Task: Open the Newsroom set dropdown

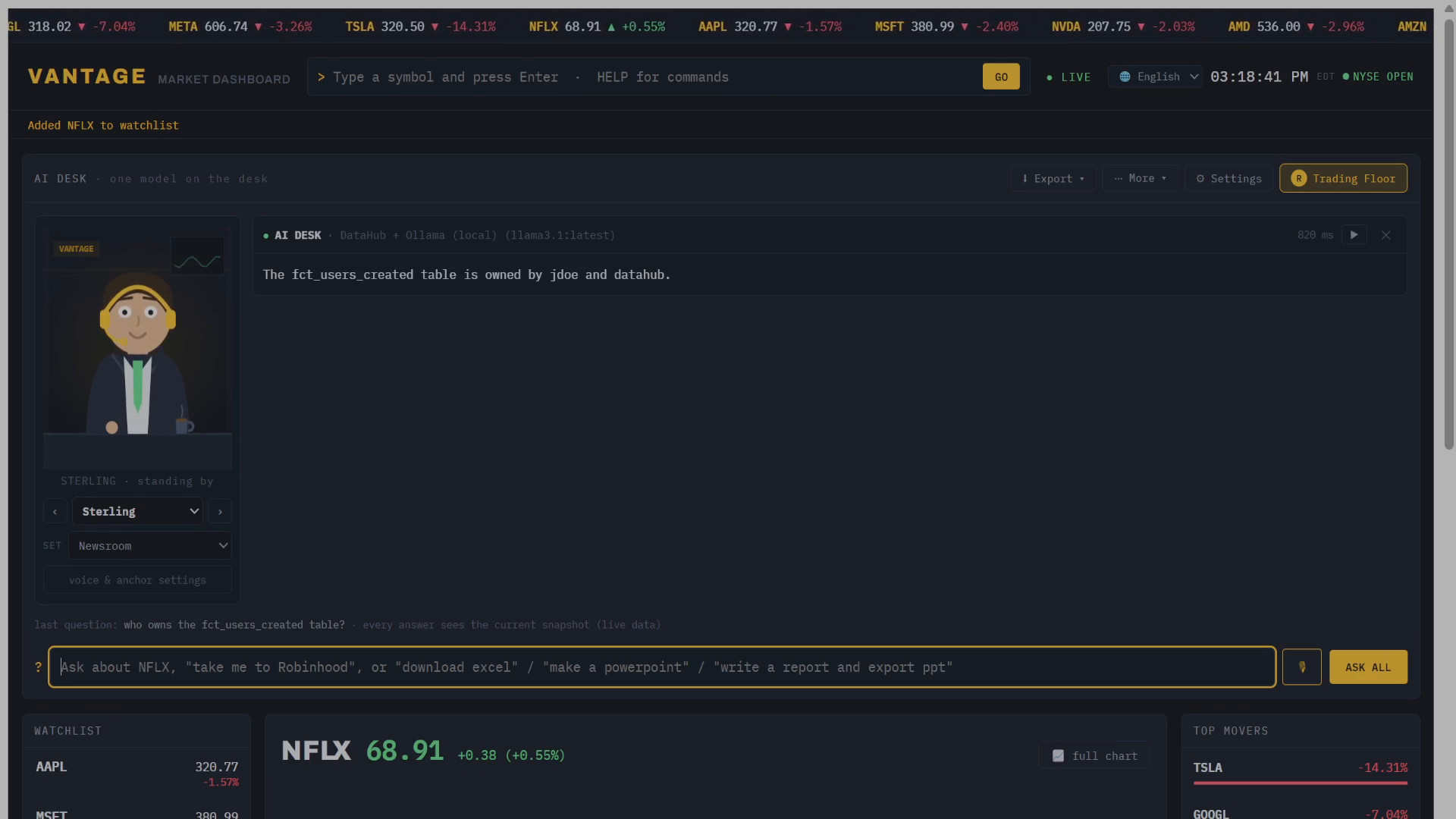Action: tap(149, 546)
